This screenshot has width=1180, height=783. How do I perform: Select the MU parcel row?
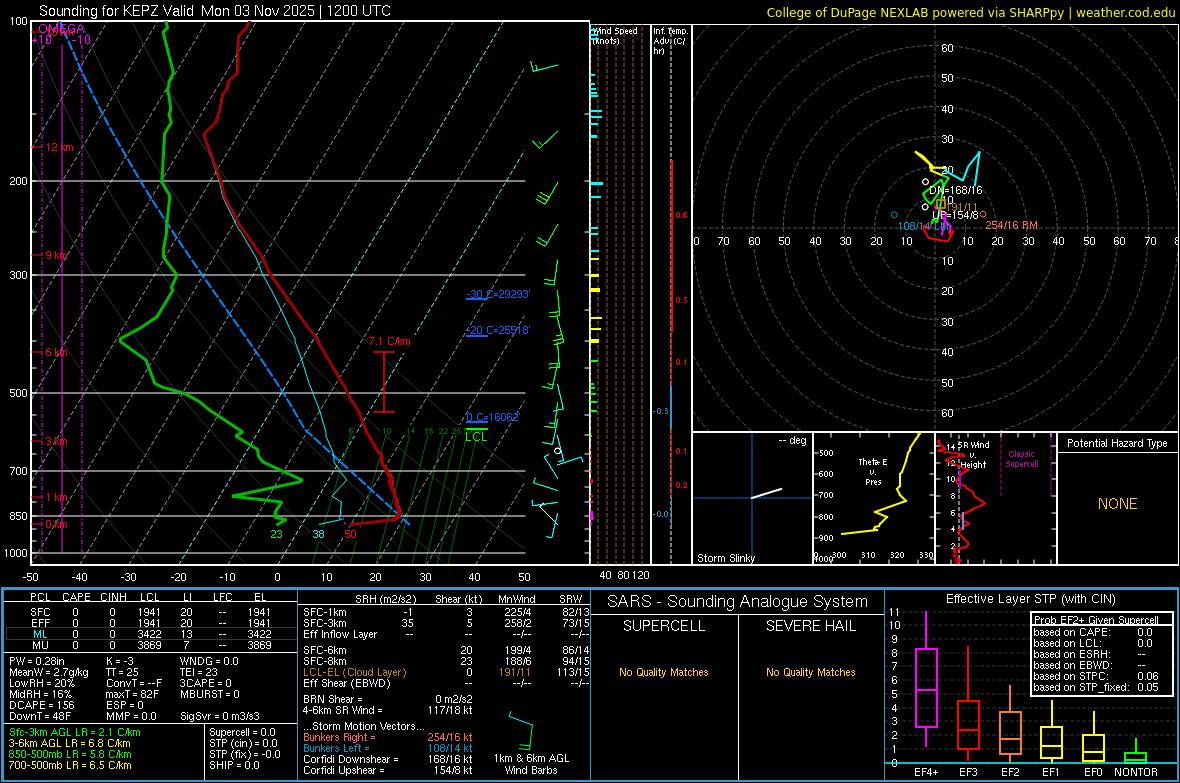151,645
